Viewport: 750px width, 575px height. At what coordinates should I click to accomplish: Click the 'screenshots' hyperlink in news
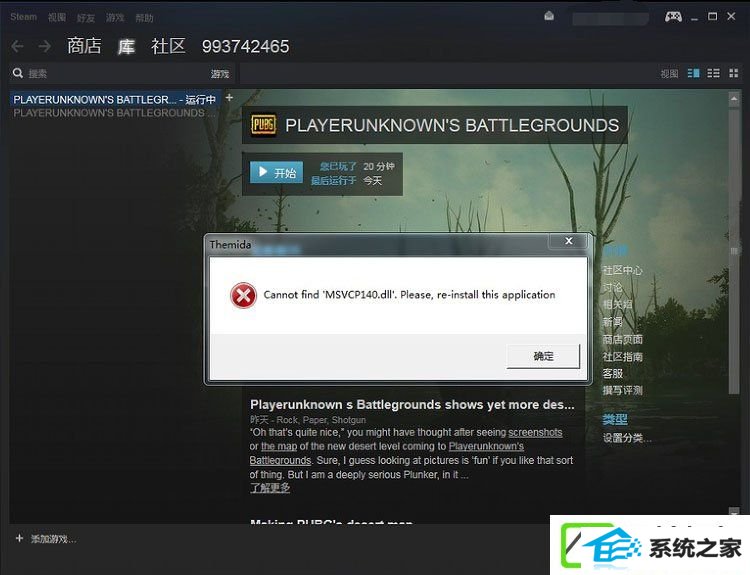535,432
